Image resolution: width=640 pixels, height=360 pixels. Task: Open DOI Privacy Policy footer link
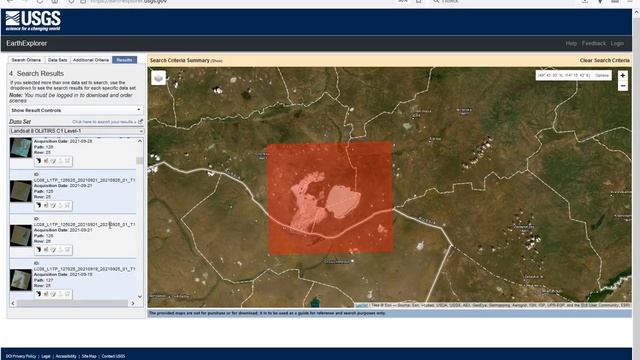pos(21,356)
